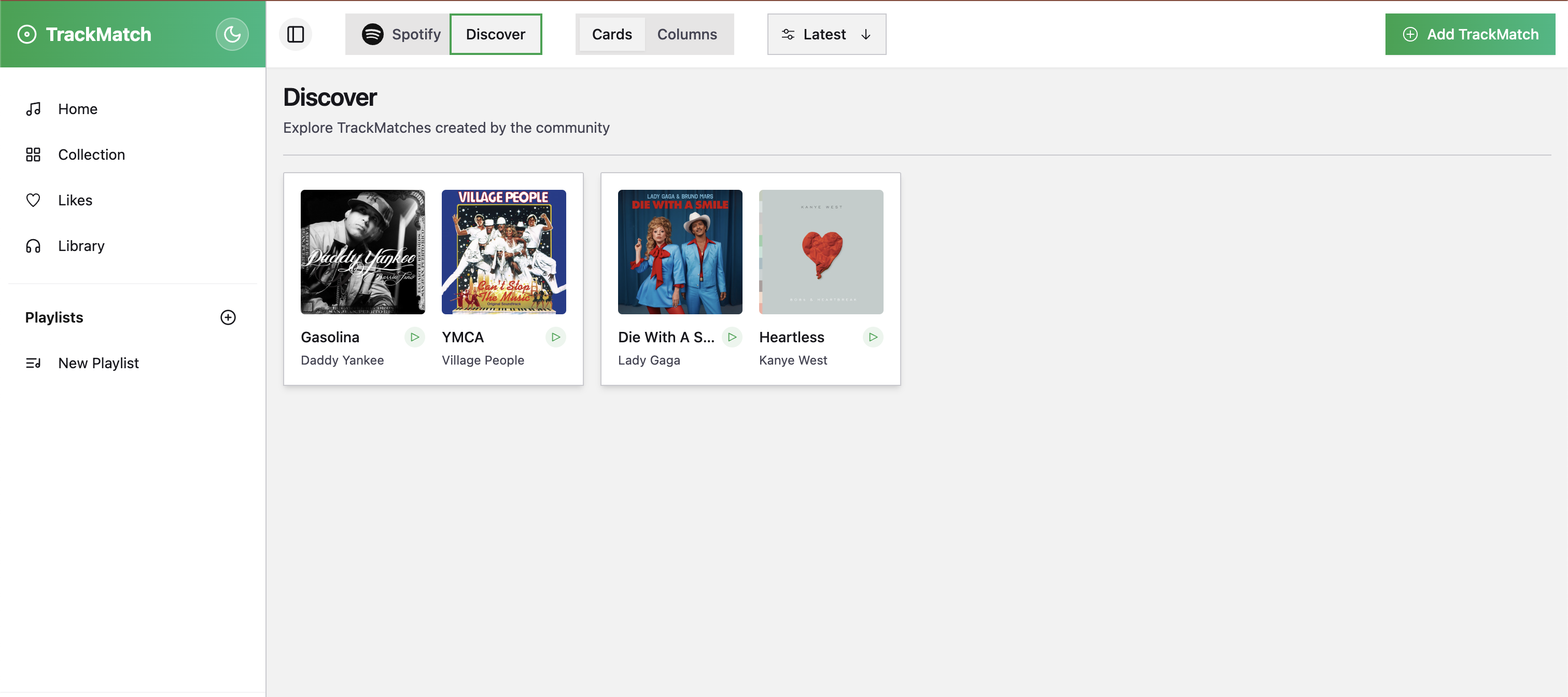Click the Die With A S... title
This screenshot has height=697, width=1568.
click(666, 337)
